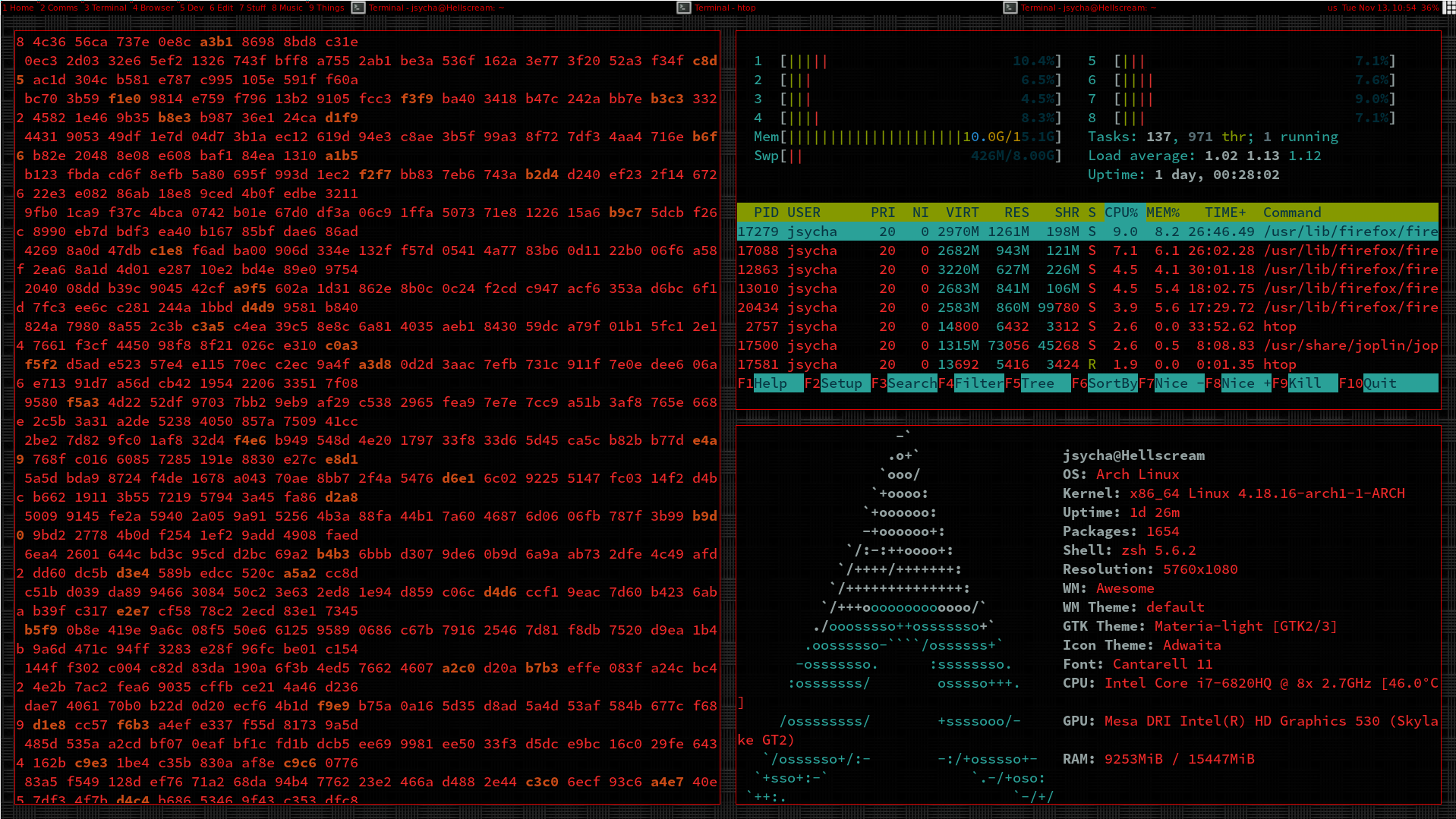
Task: Click the TIME+ column header in htop
Action: pos(1225,213)
